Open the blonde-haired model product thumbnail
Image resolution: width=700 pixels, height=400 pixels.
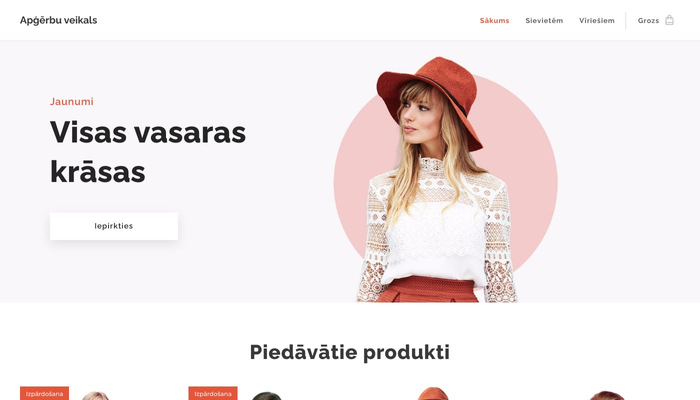(95, 396)
